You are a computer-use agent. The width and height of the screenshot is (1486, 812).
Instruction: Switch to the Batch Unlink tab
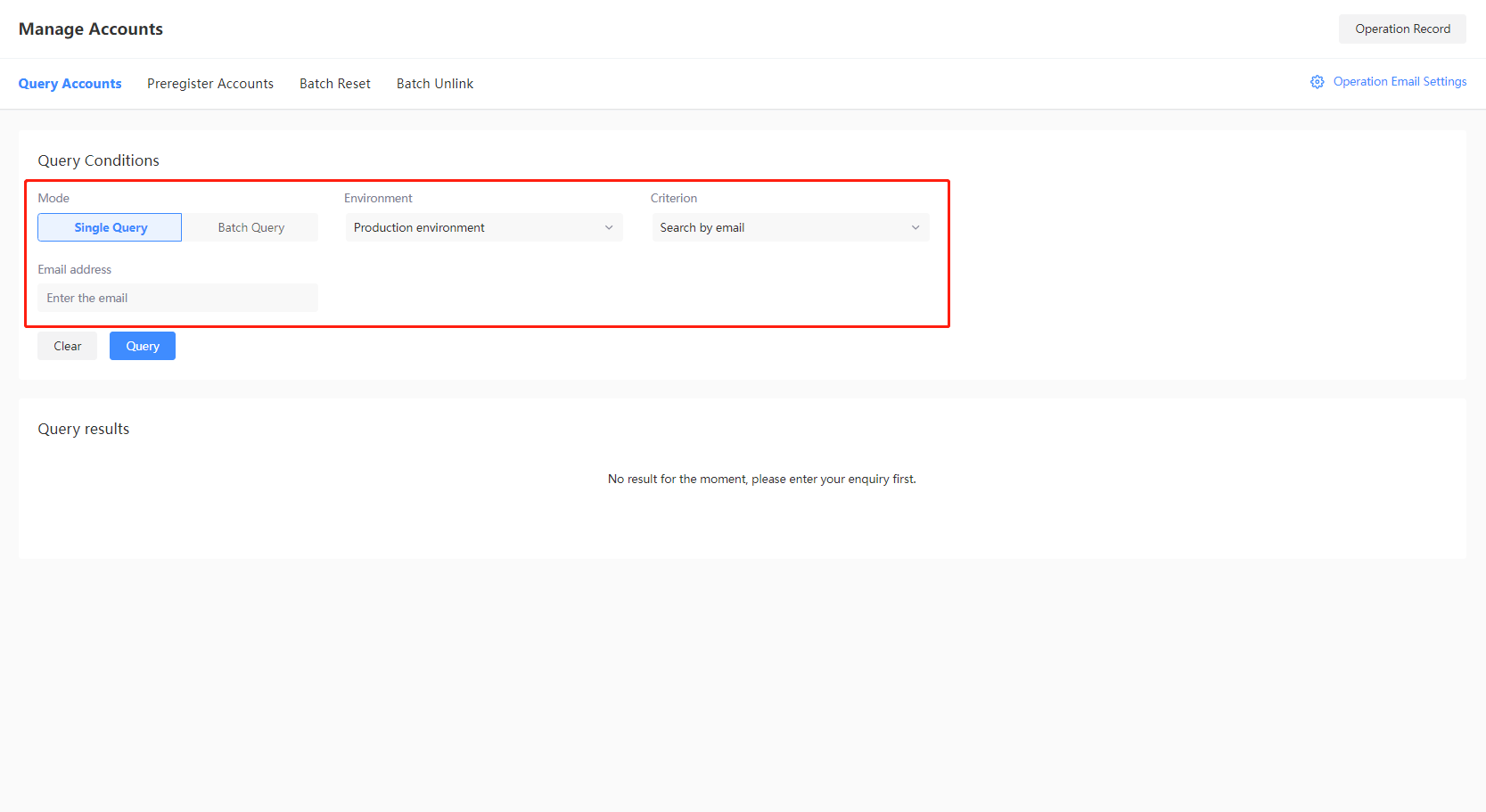point(434,83)
